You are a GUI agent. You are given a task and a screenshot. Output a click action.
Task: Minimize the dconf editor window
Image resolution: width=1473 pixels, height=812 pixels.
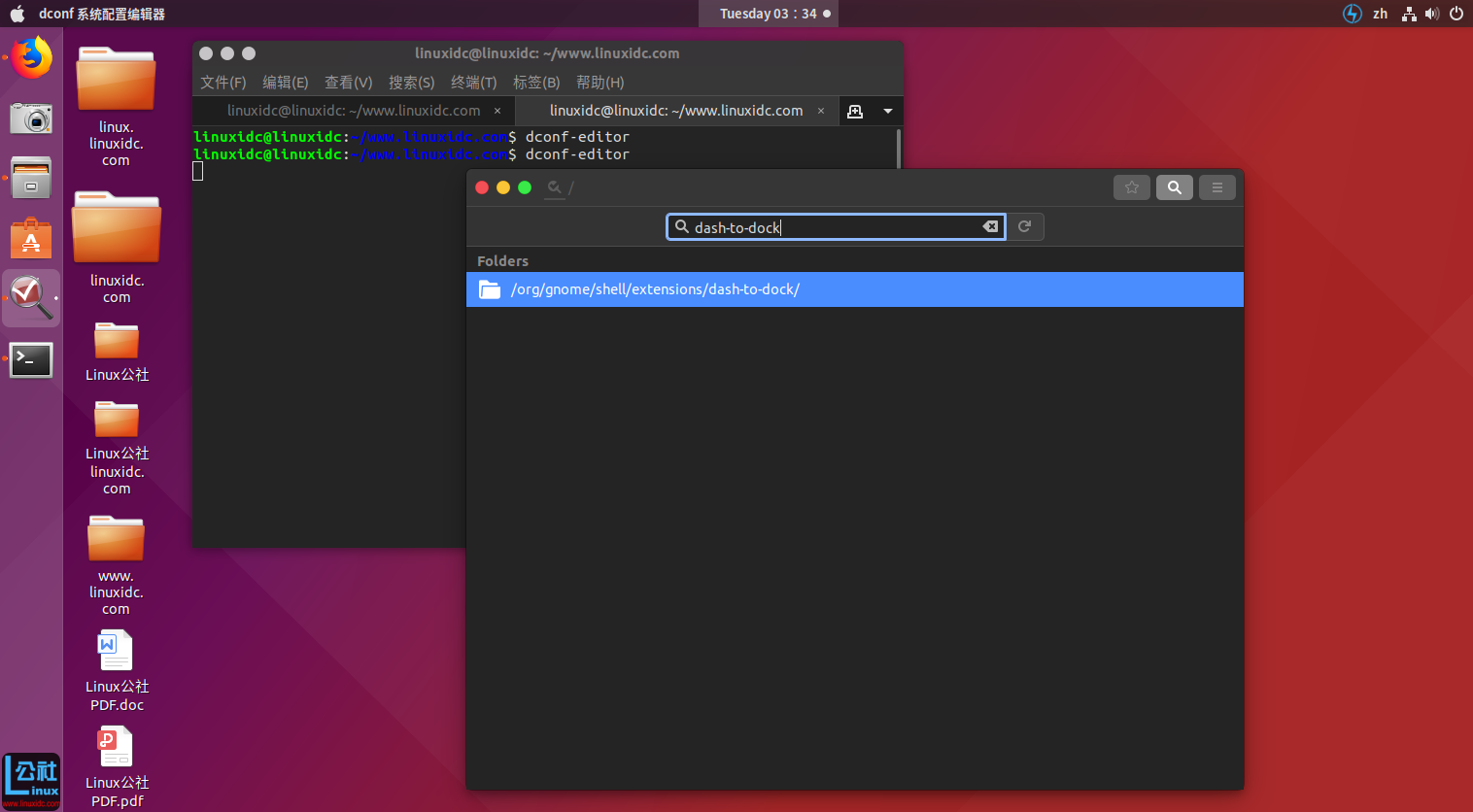tap(503, 187)
